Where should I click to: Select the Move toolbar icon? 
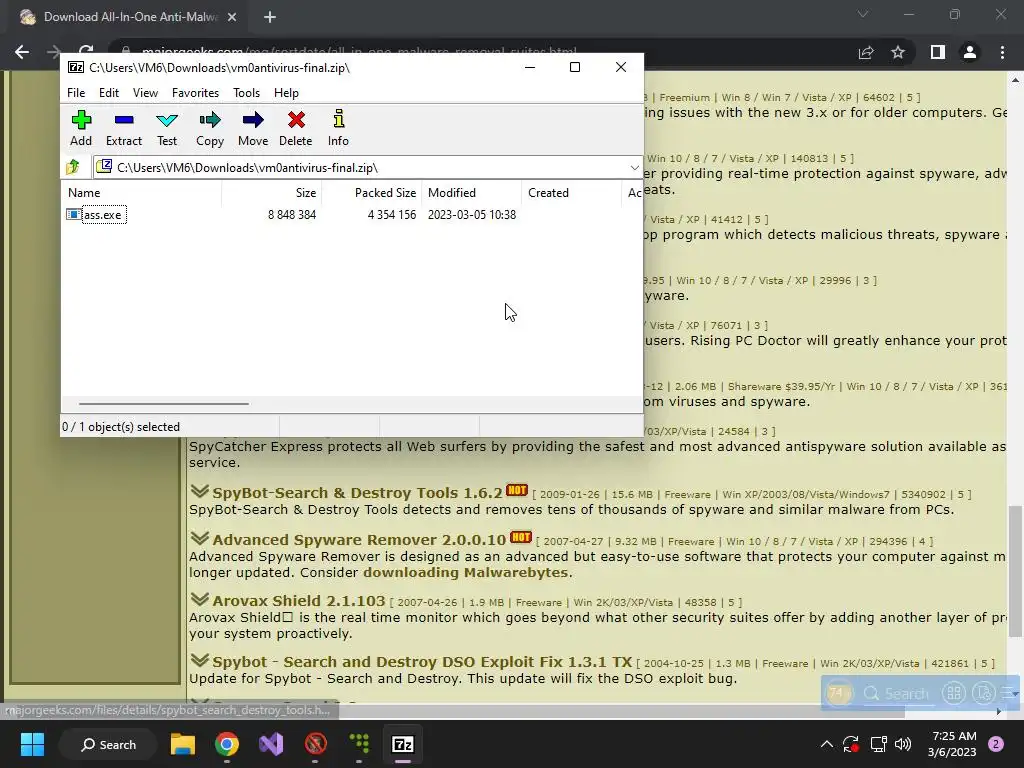point(253,129)
